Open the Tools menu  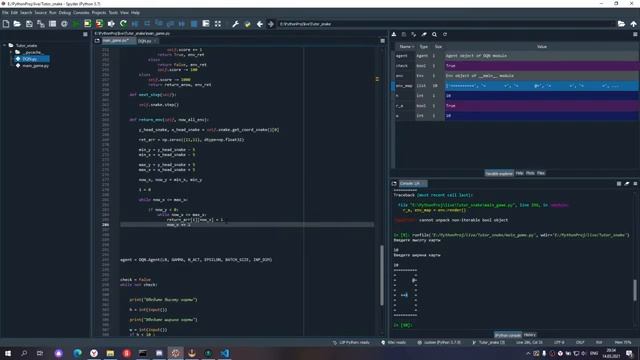113,13
